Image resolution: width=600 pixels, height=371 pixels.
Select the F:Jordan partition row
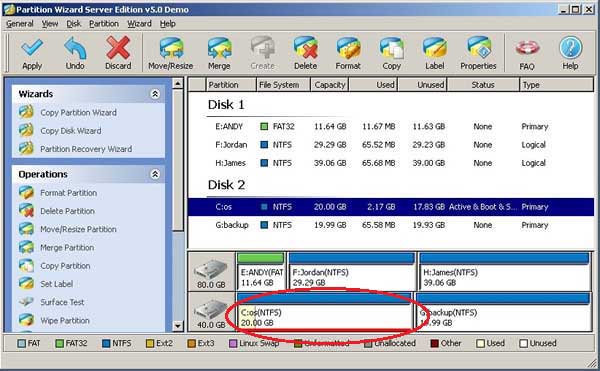pos(391,145)
